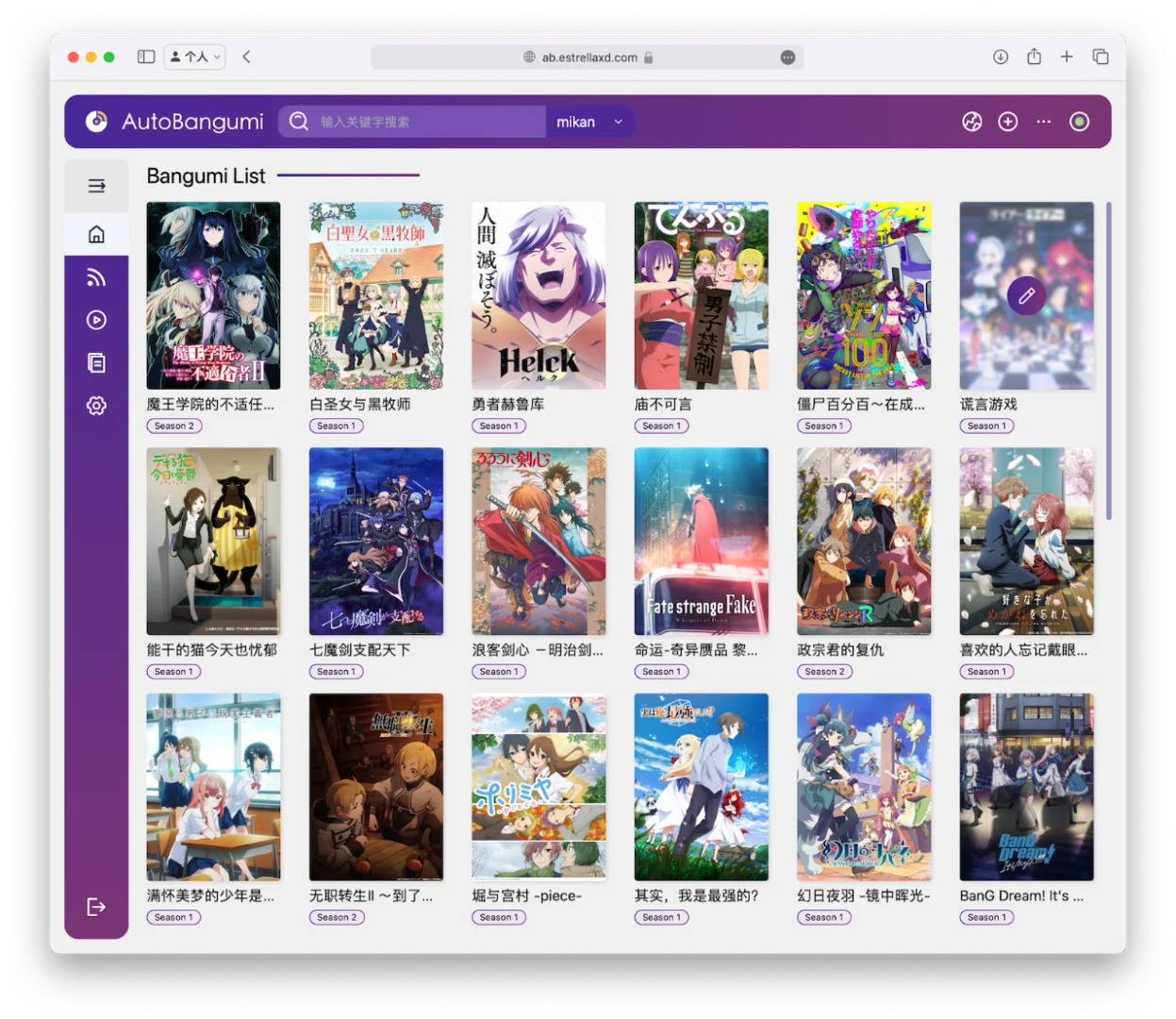Go back with Safari back arrow
Screen dimensions: 1176x1019
click(x=246, y=57)
